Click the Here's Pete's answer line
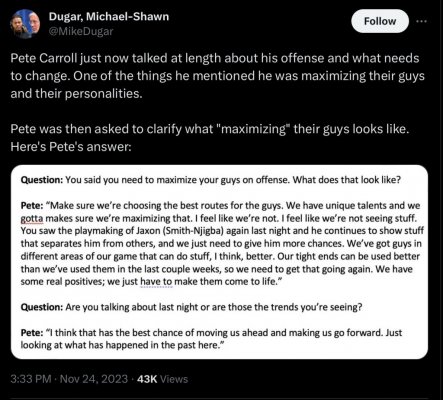Screen dimensions: 443x400 tap(71, 147)
